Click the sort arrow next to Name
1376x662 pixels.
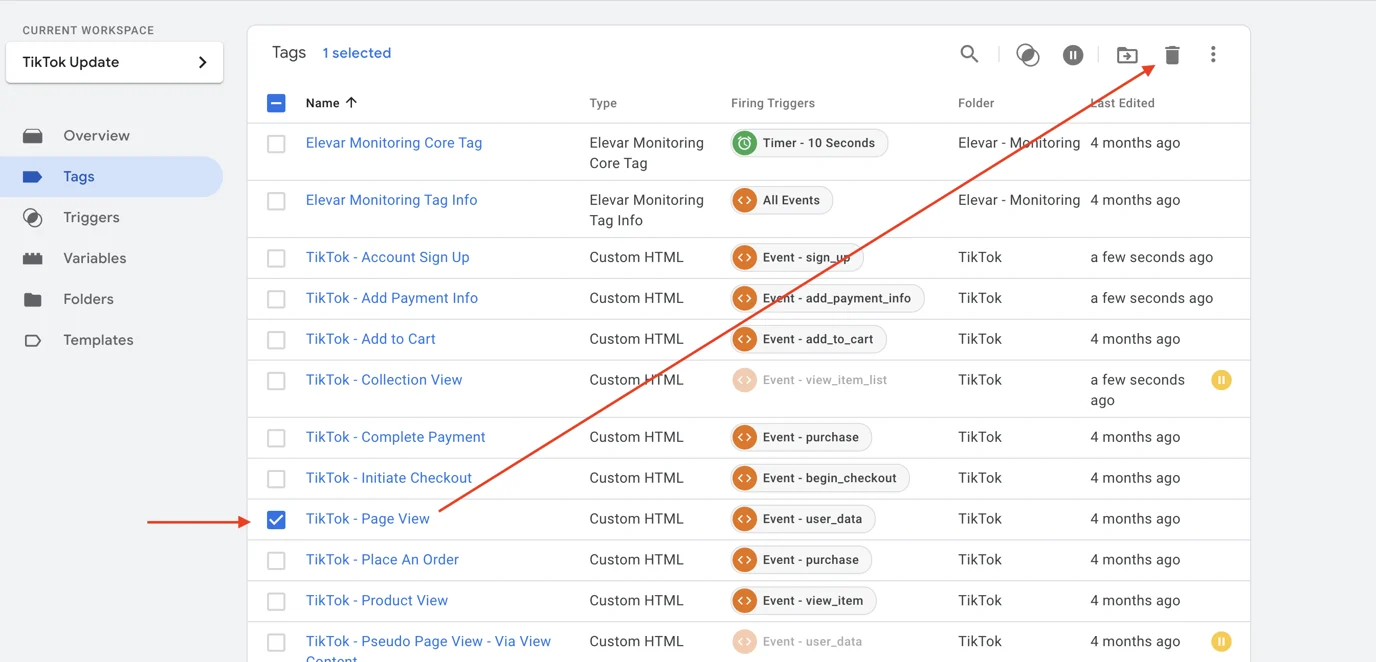(351, 103)
